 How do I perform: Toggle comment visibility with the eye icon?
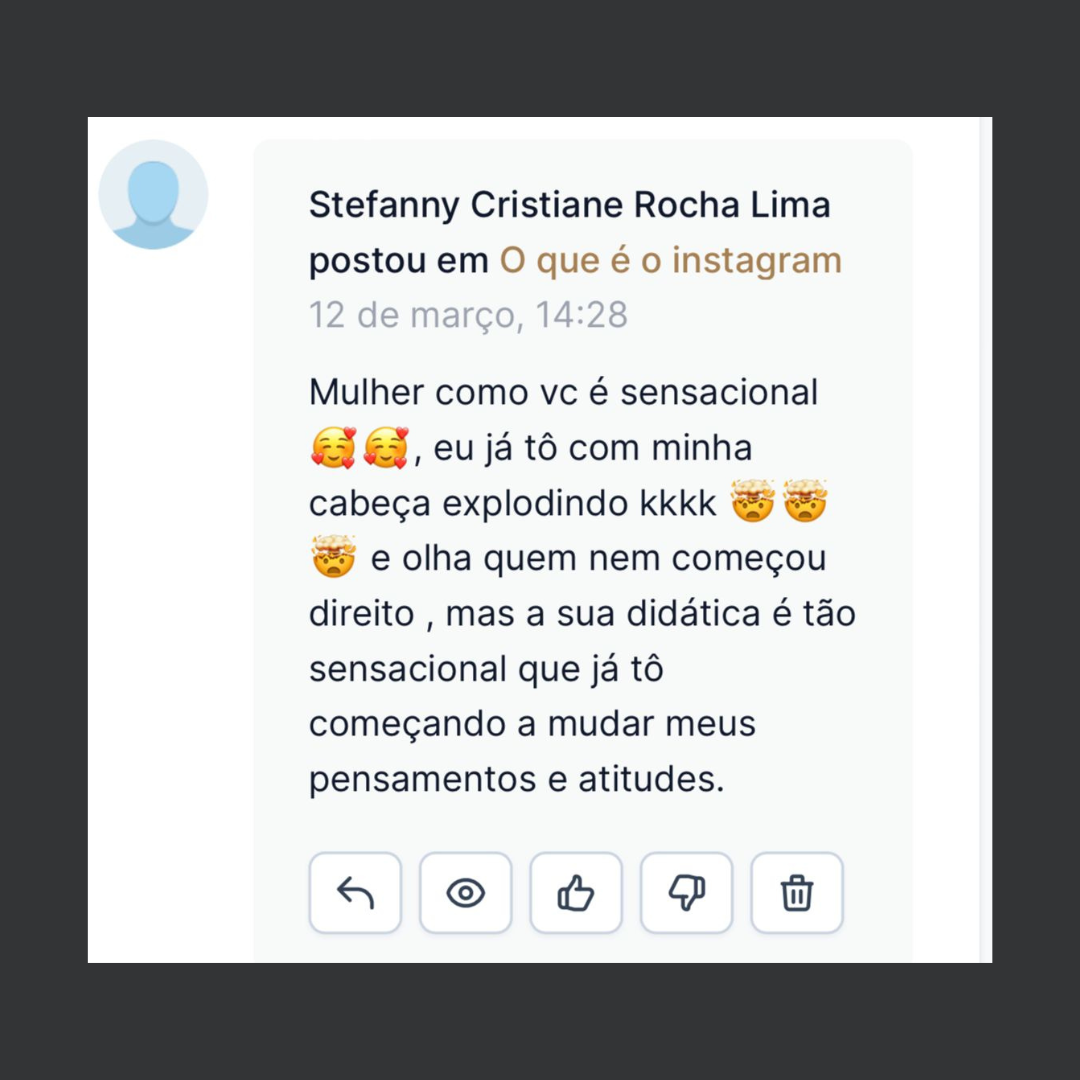coord(465,893)
